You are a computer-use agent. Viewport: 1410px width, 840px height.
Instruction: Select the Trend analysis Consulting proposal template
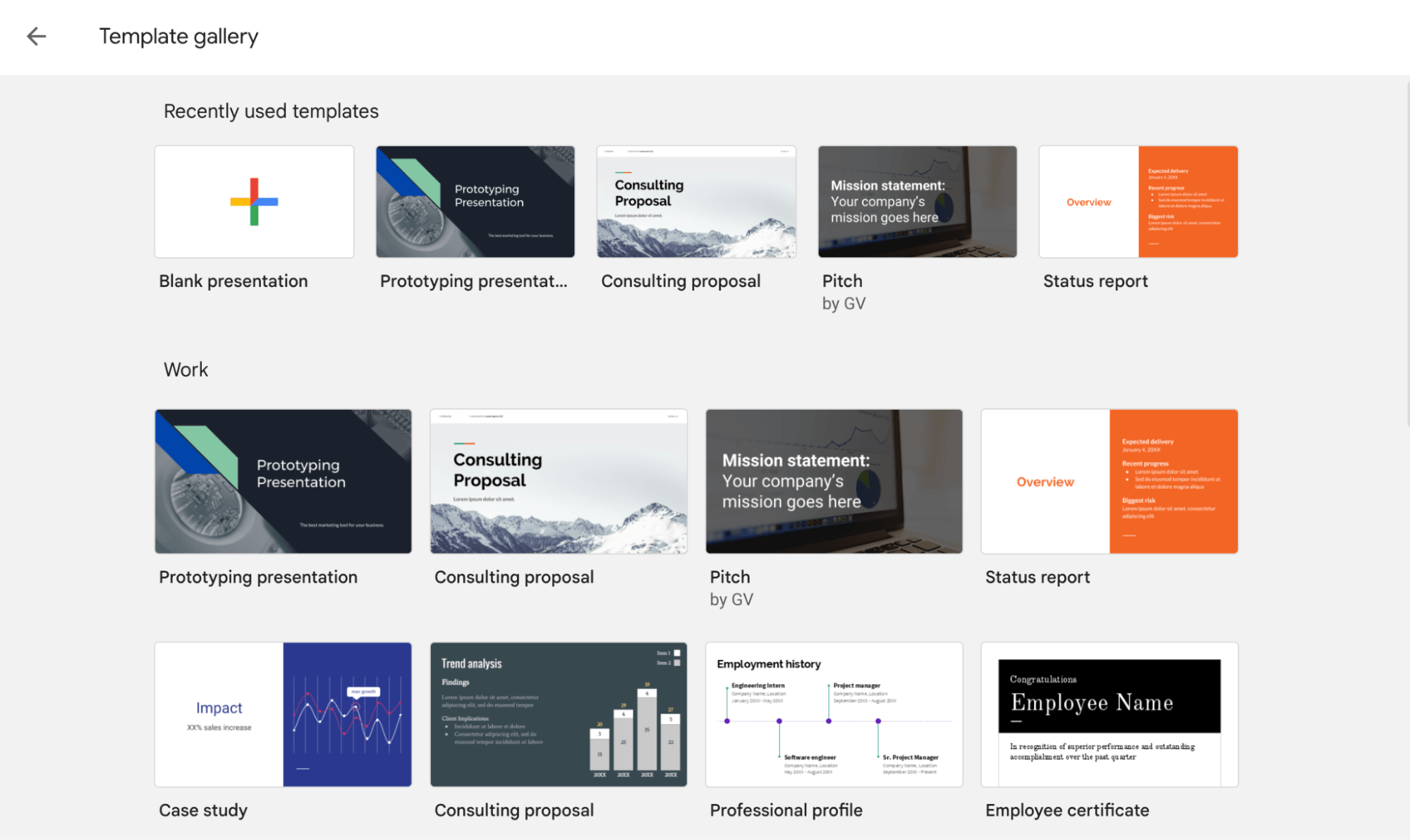[x=558, y=714]
